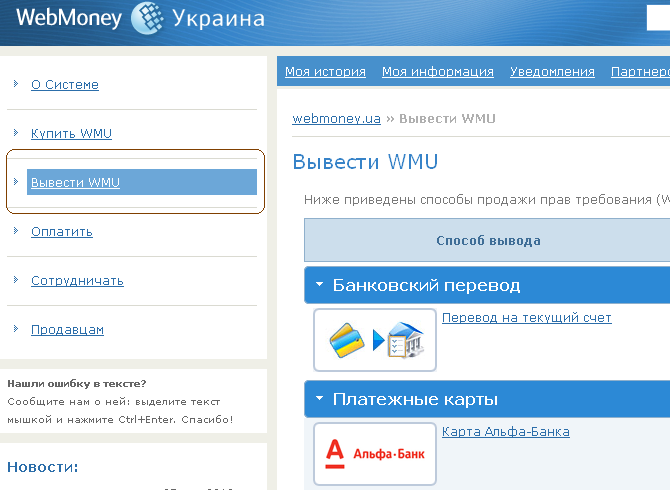
Task: Collapse the Банковский перевод section arrow
Action: click(319, 284)
